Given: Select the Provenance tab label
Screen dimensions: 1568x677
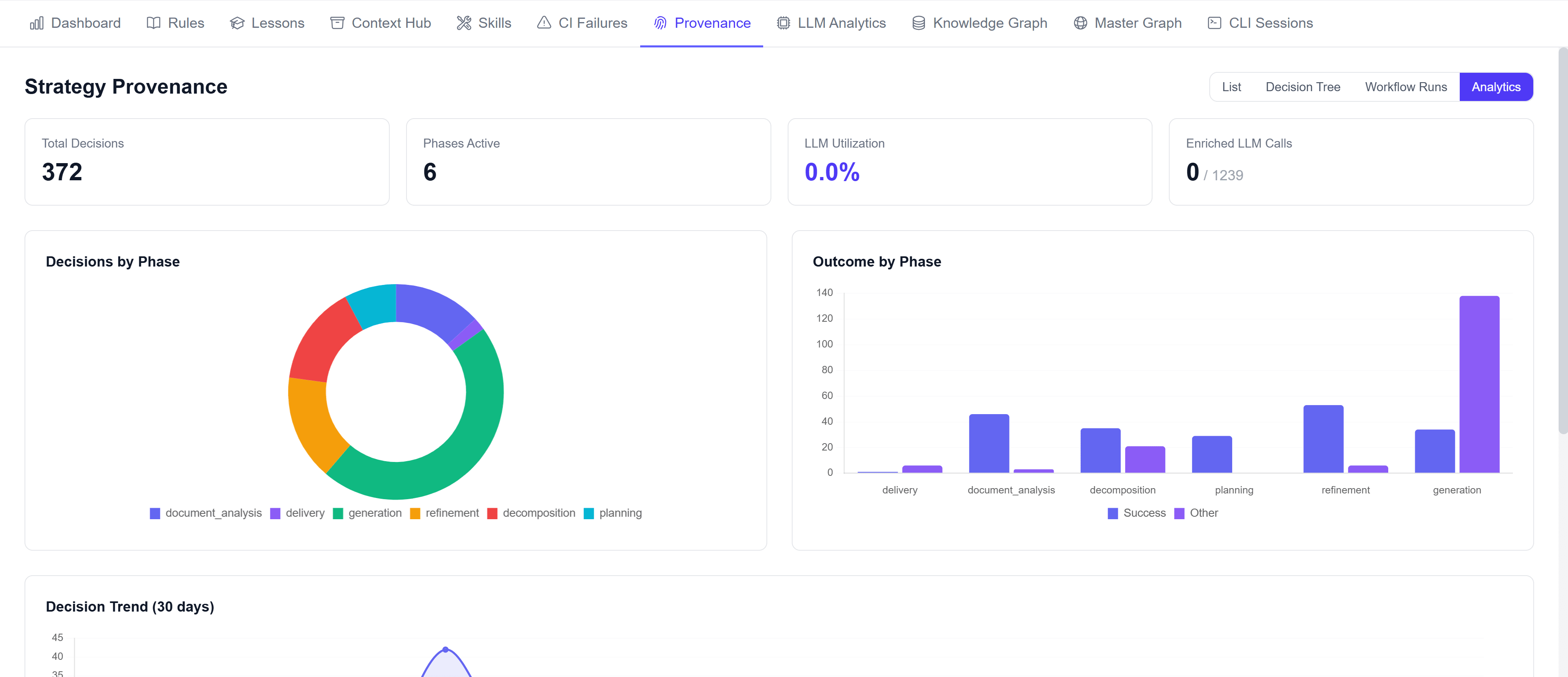Looking at the screenshot, I should click(x=712, y=23).
